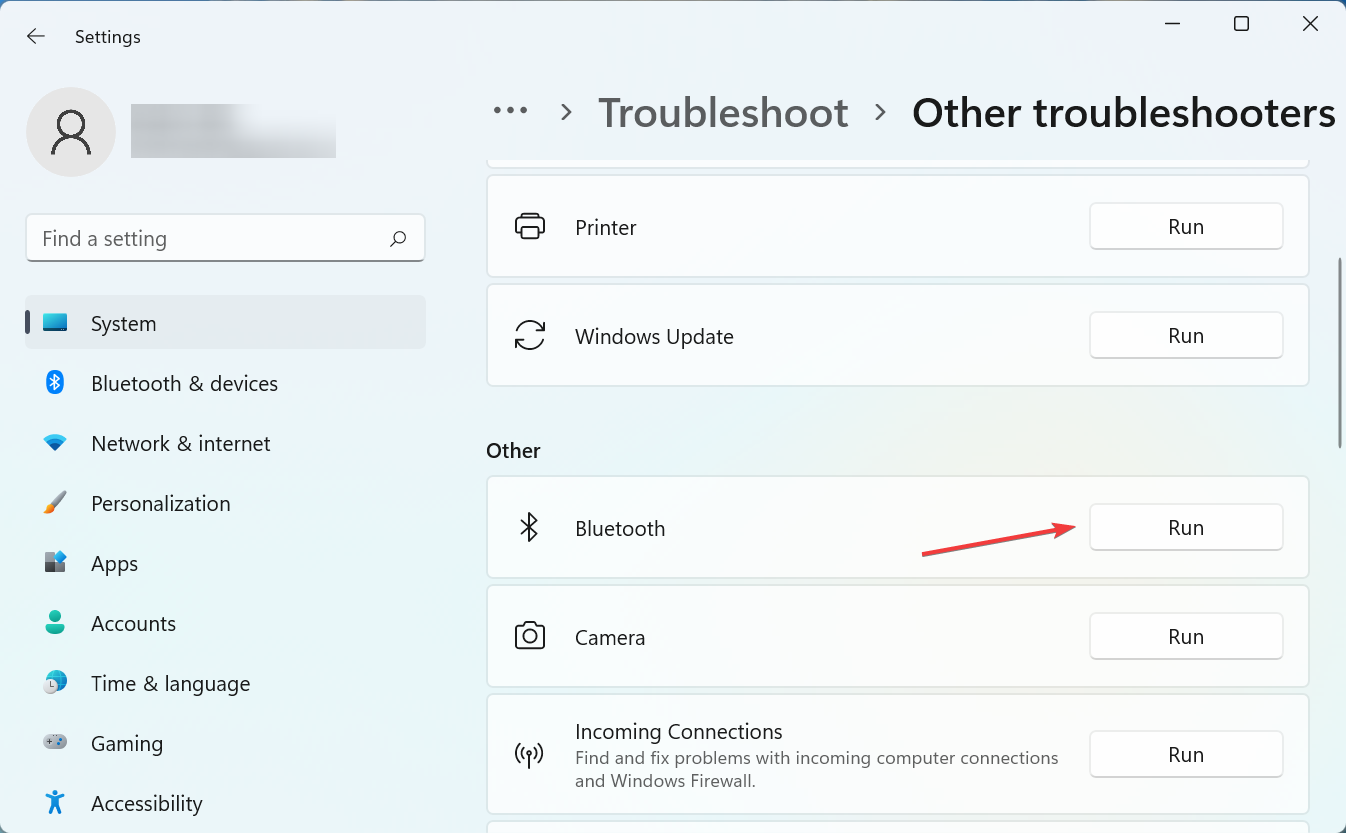Click the Printer troubleshooter icon
Viewport: 1346px width, 833px height.
(x=530, y=226)
